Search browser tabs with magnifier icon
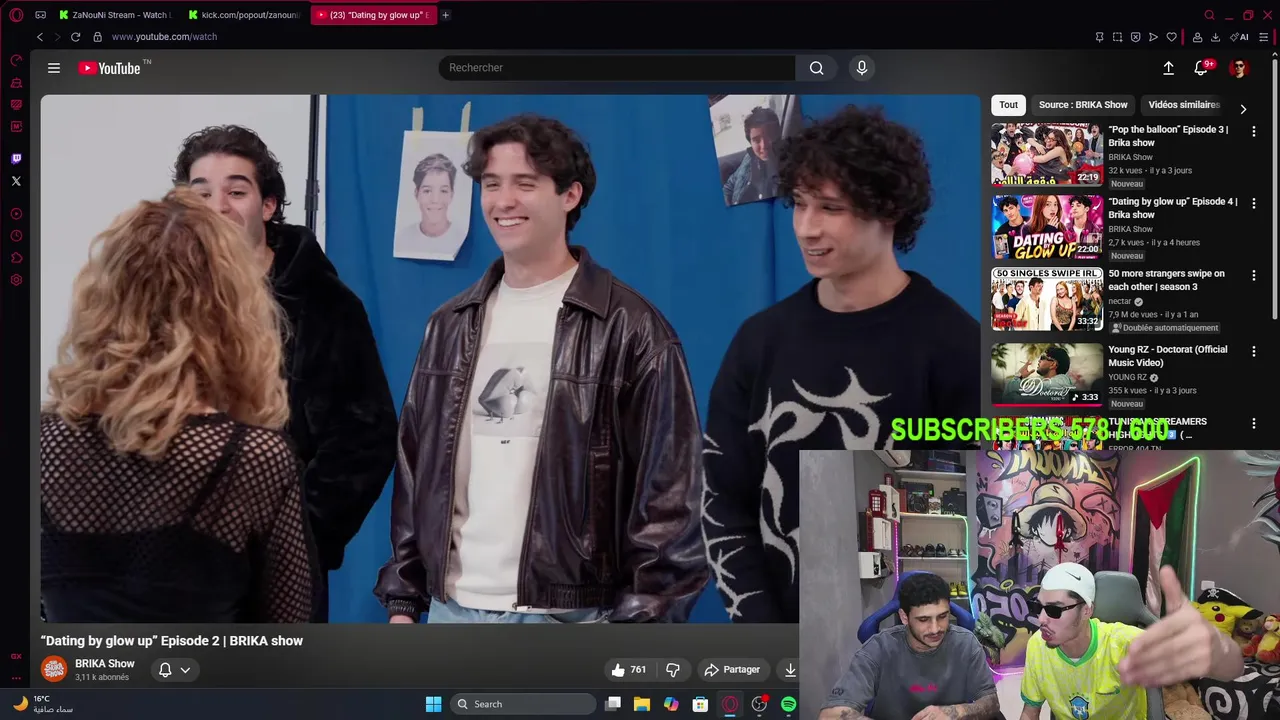 pyautogui.click(x=1209, y=15)
